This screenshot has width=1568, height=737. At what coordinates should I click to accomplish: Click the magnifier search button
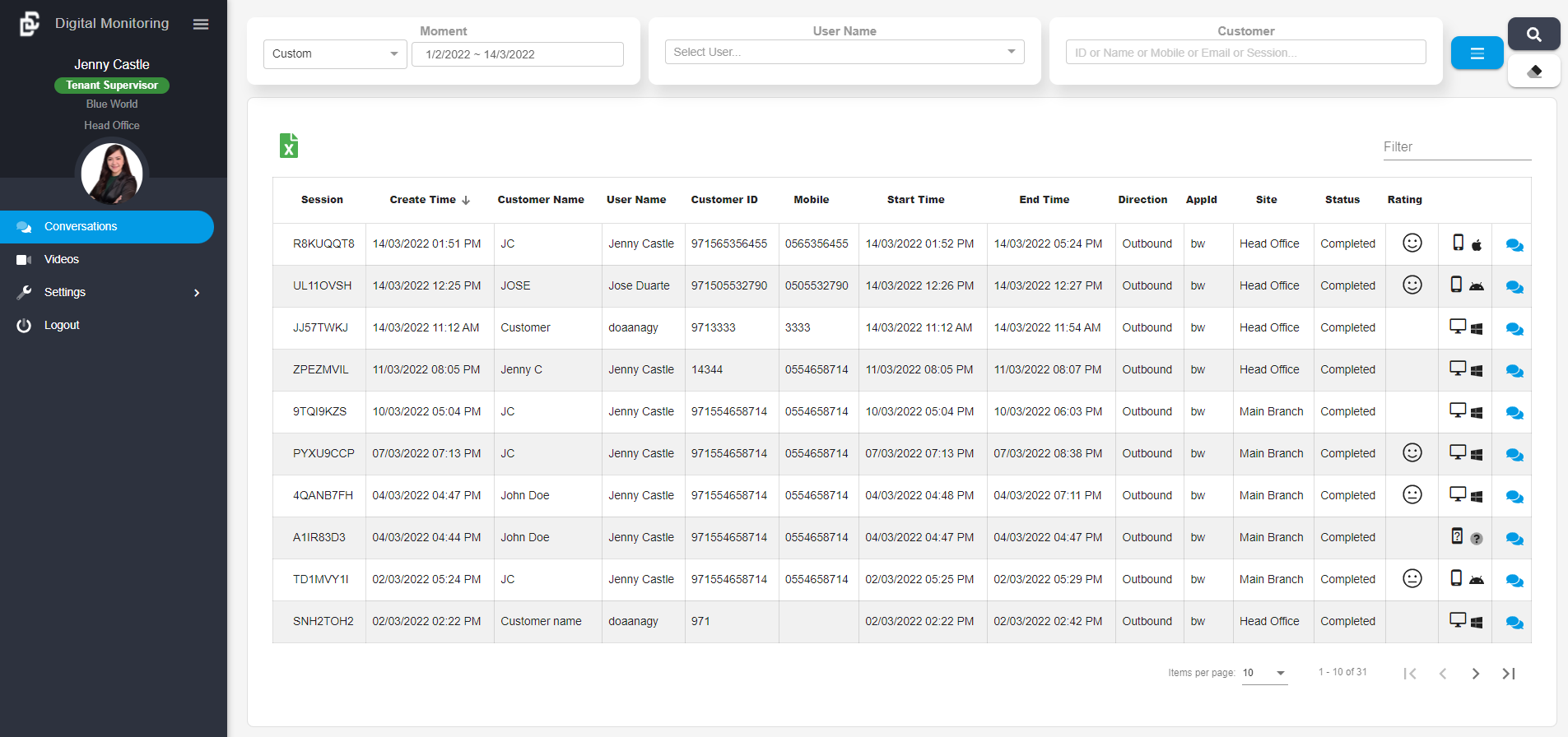[1533, 35]
